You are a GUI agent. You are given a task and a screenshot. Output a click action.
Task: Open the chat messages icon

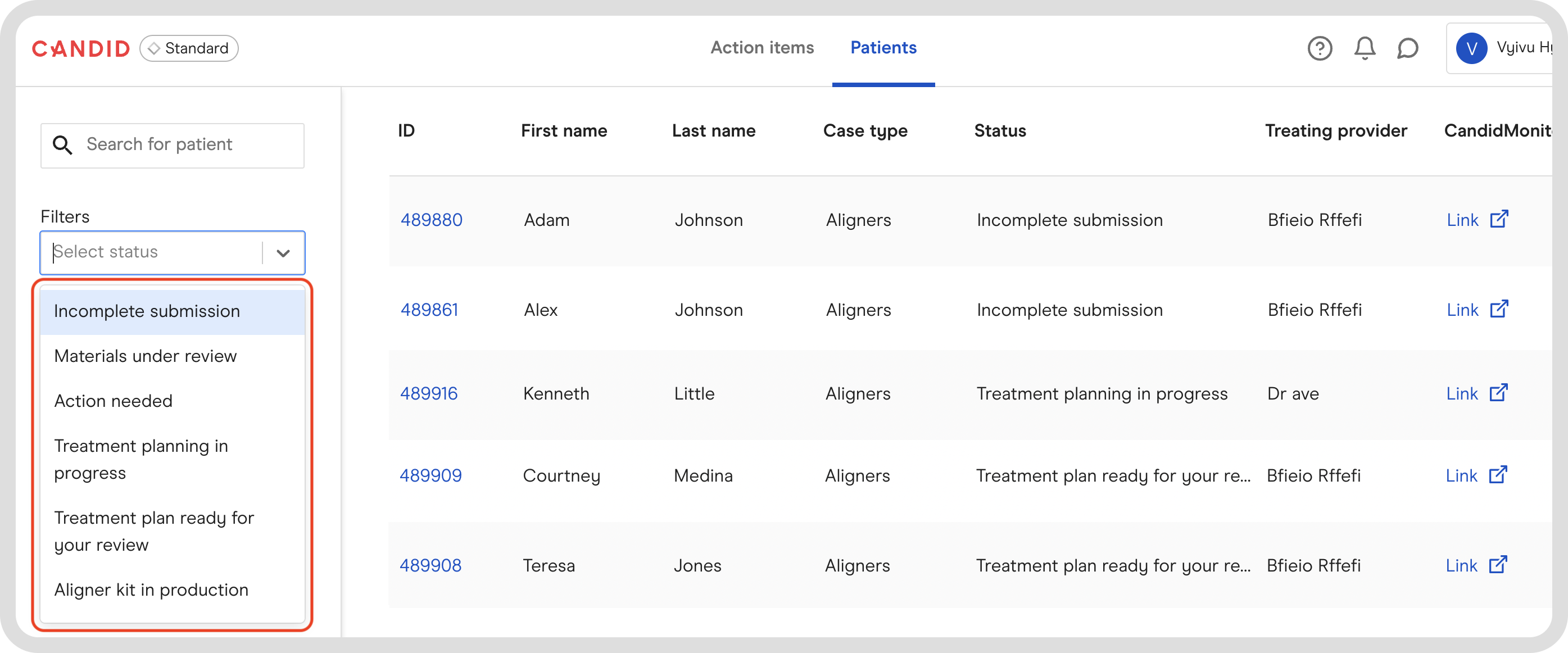[x=1407, y=48]
